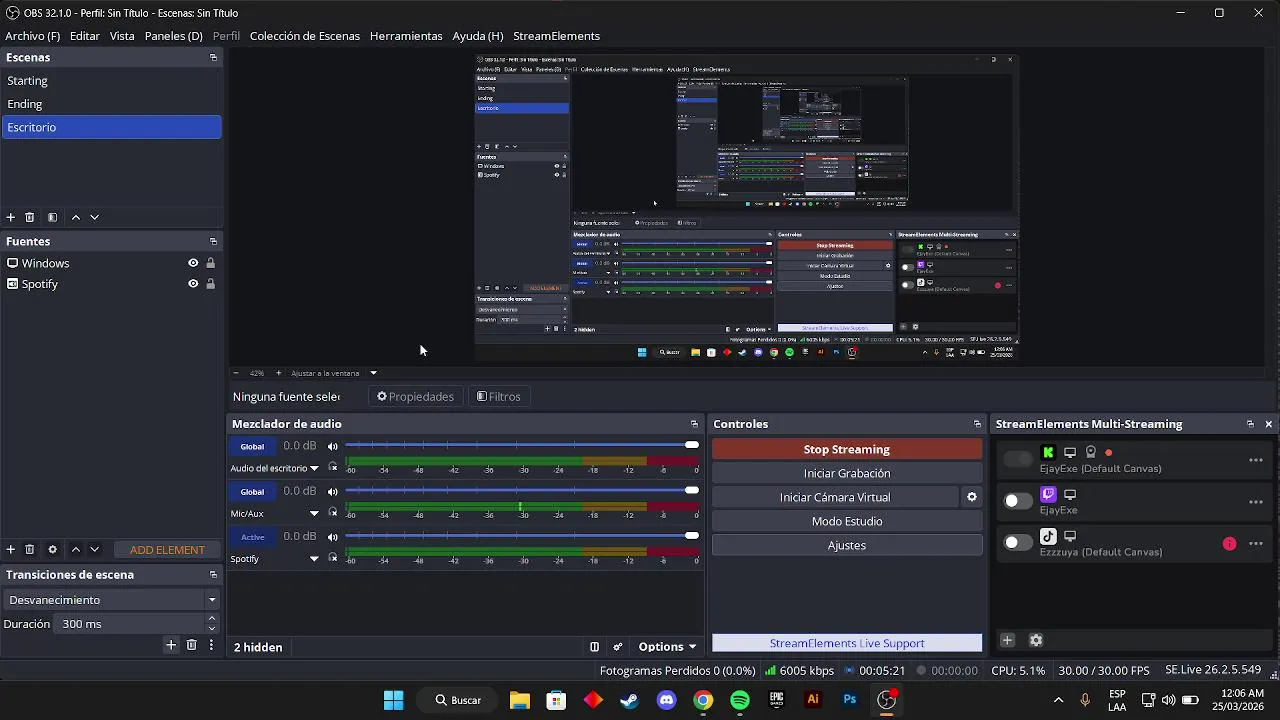The height and width of the screenshot is (720, 1280).
Task: Click Iniciar Cámara Virtual button
Action: tap(835, 497)
